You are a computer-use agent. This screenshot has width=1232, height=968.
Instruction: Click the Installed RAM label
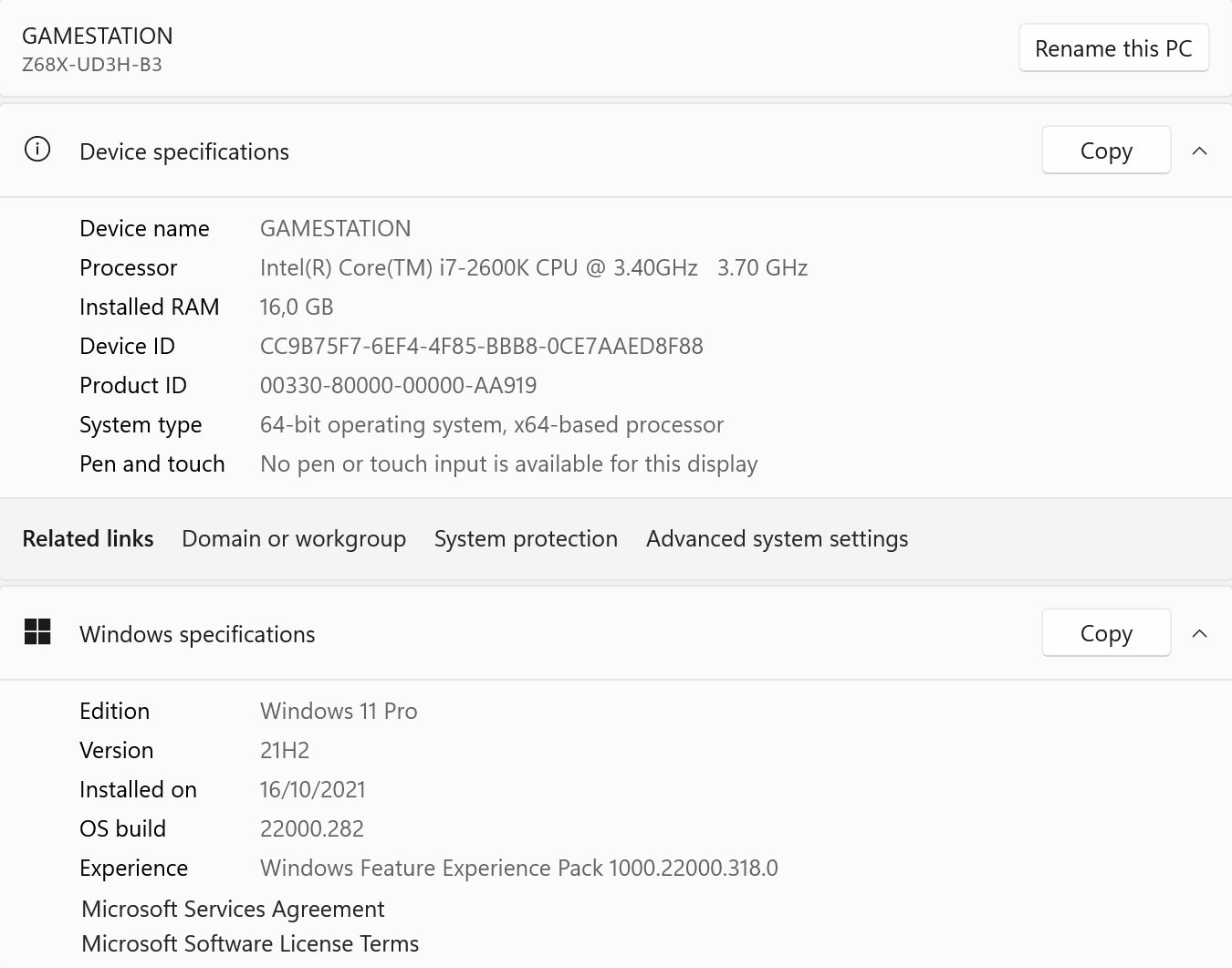point(150,307)
